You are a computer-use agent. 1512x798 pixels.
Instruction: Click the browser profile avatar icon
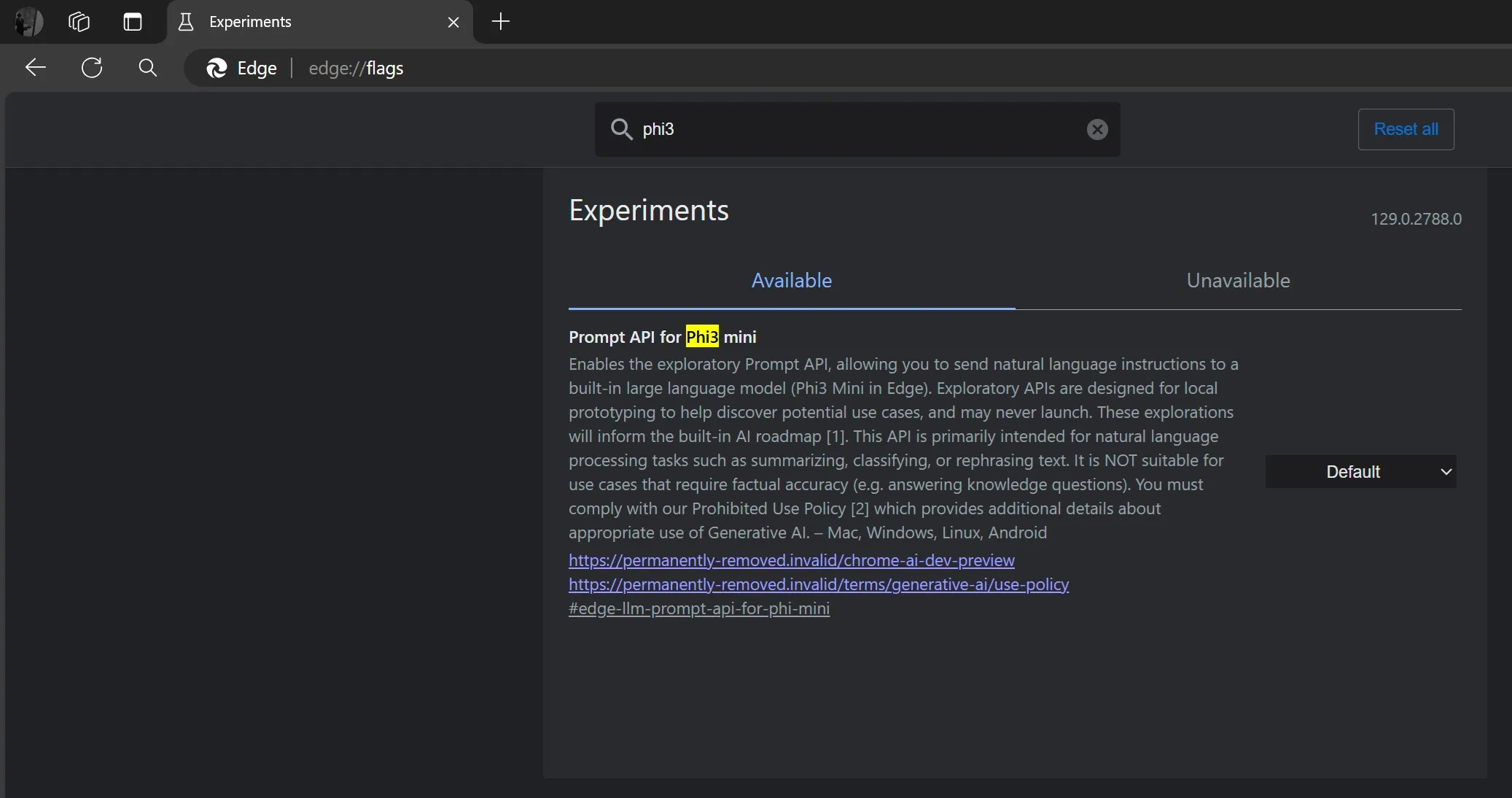click(28, 22)
